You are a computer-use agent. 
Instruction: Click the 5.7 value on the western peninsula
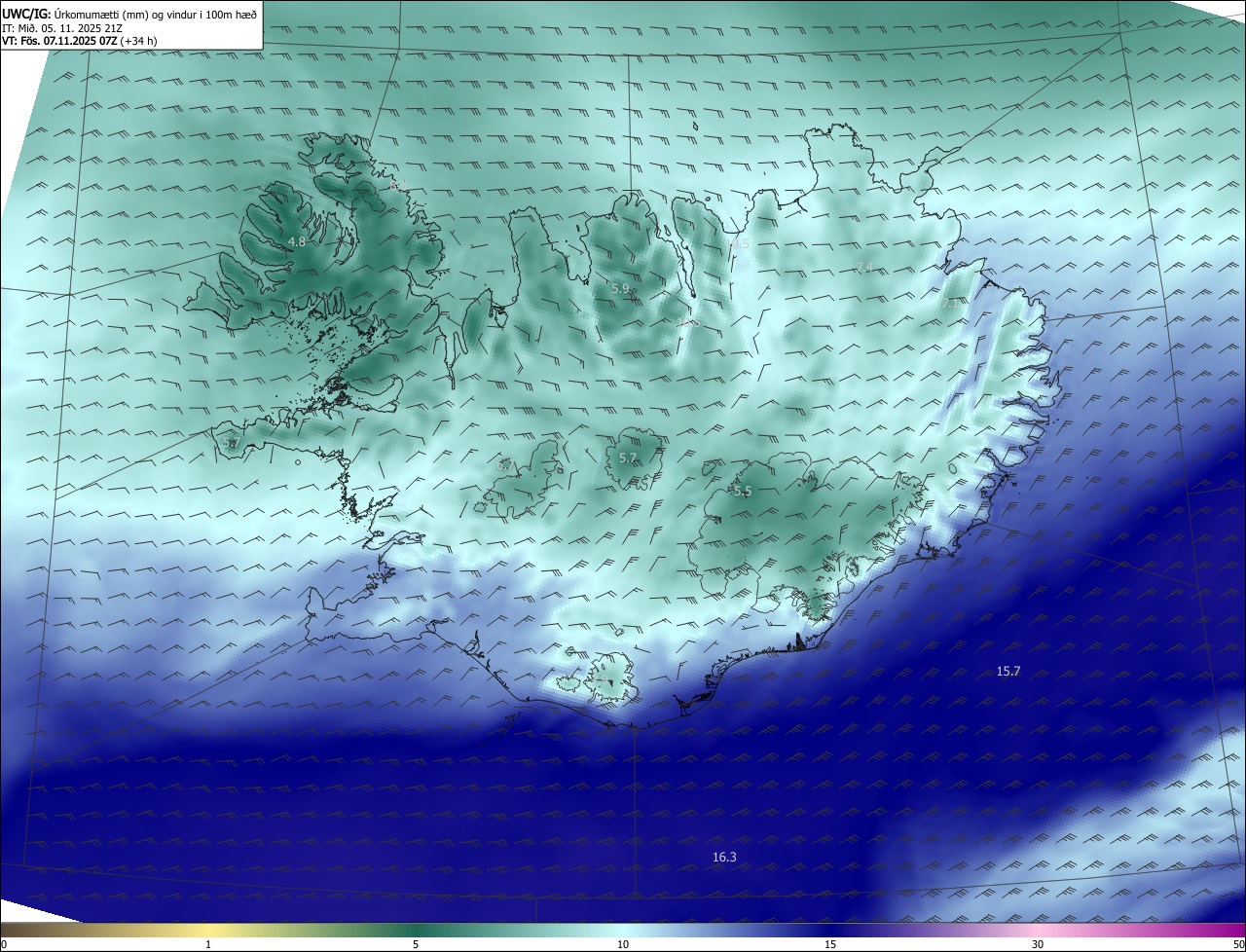(231, 443)
